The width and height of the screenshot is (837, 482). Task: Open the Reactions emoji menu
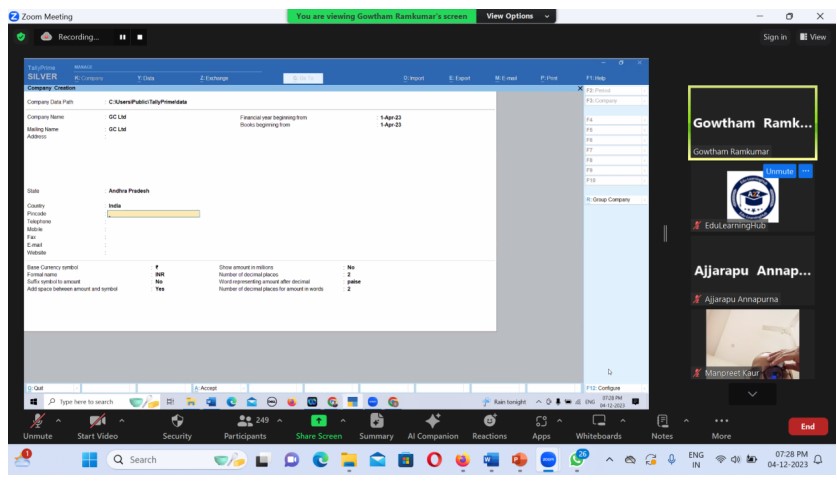click(x=489, y=423)
